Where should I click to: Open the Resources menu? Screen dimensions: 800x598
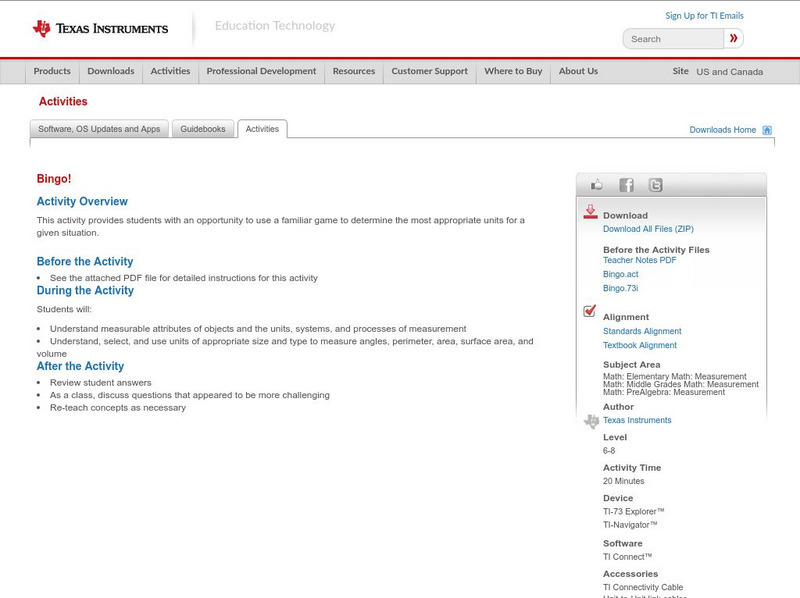pyautogui.click(x=354, y=71)
